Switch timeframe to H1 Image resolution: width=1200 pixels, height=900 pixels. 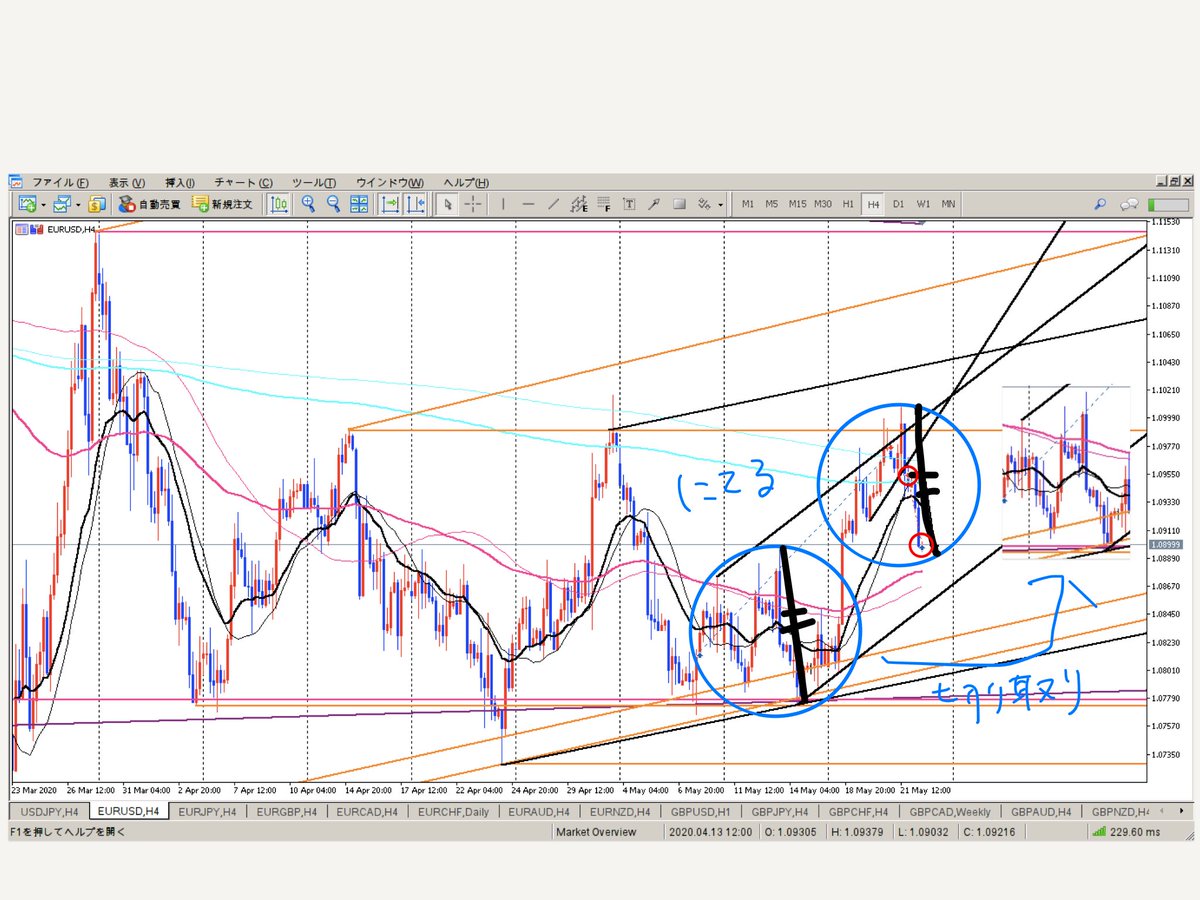coord(848,204)
